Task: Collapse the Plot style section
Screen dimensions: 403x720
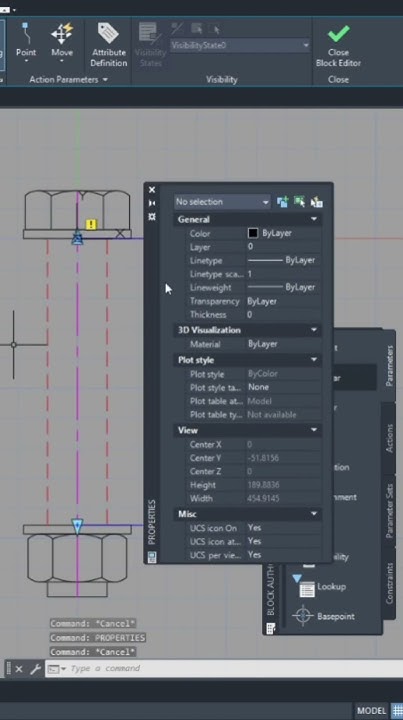Action: (314, 360)
